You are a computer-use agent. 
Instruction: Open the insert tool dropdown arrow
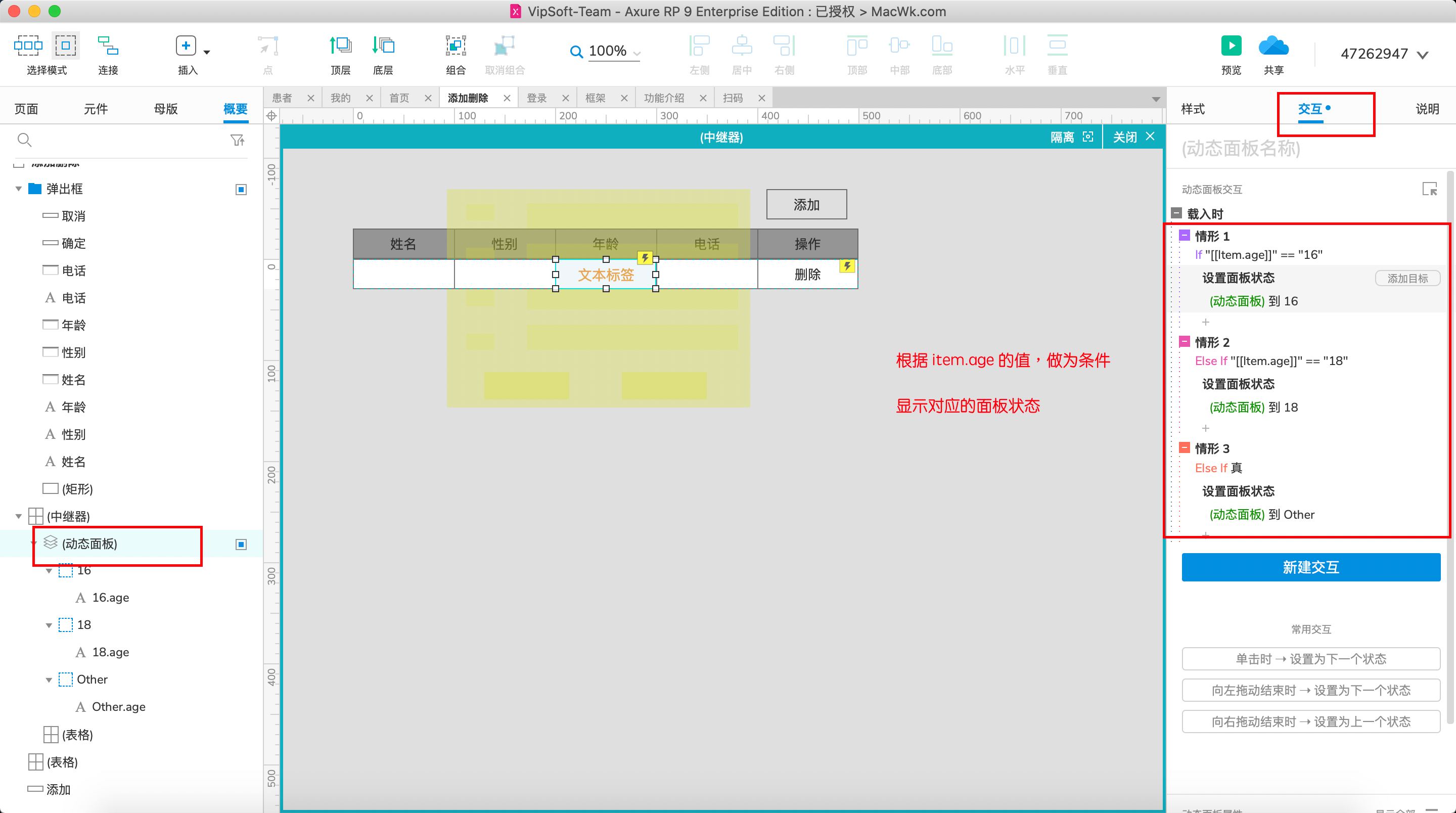[207, 52]
